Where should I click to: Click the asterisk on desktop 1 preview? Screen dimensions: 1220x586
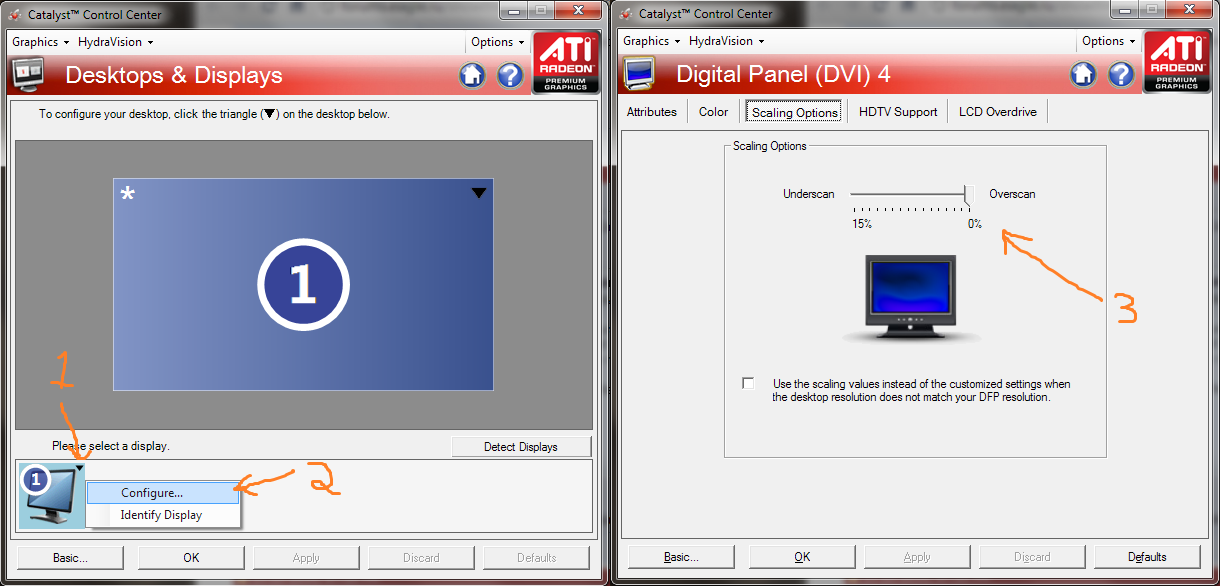click(127, 194)
